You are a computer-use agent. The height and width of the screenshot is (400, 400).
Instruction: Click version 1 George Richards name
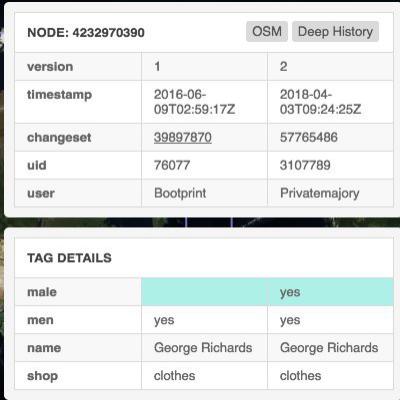coord(203,348)
